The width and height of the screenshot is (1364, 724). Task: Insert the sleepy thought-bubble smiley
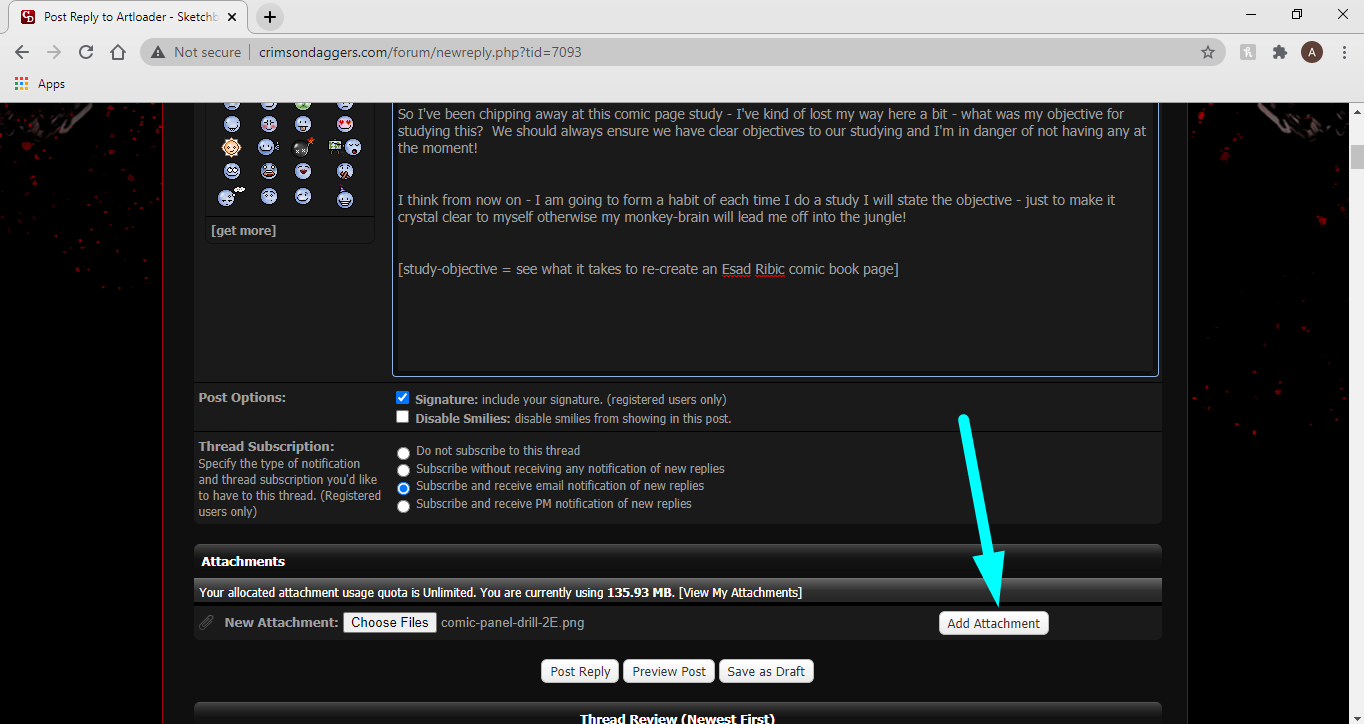coord(231,196)
